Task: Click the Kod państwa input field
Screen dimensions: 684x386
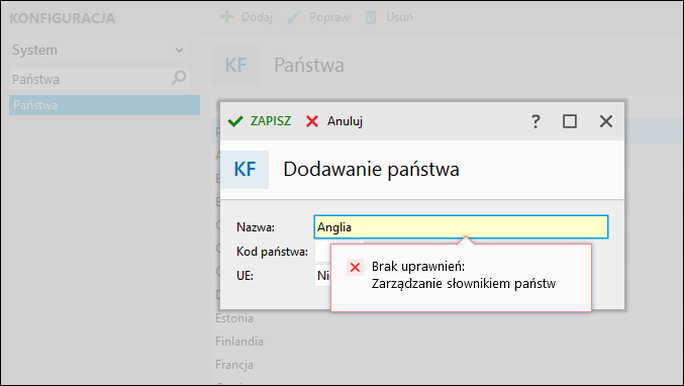Action: [322, 252]
